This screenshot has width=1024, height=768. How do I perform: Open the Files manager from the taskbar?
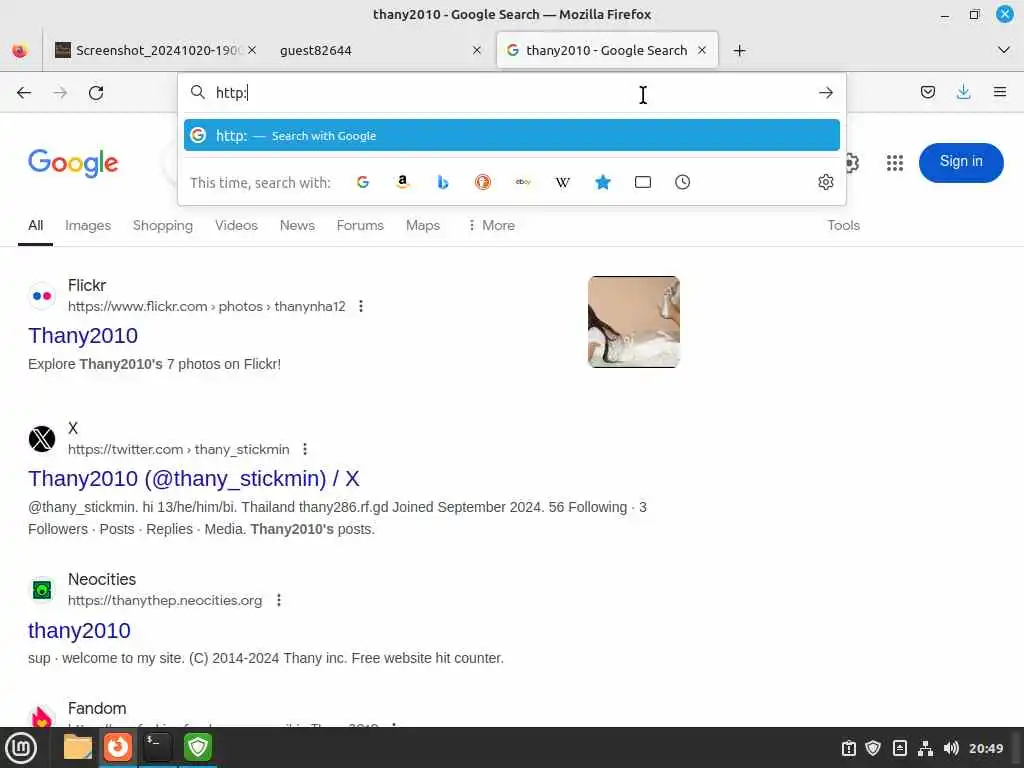[78, 747]
